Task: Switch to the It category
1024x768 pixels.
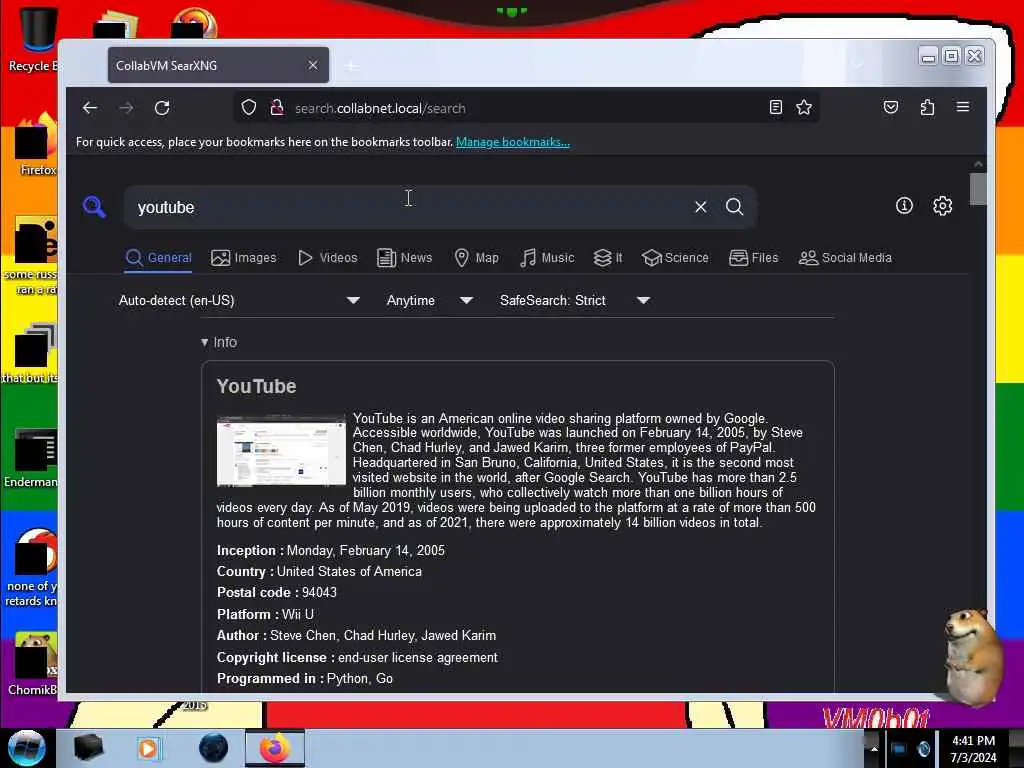Action: click(x=607, y=257)
